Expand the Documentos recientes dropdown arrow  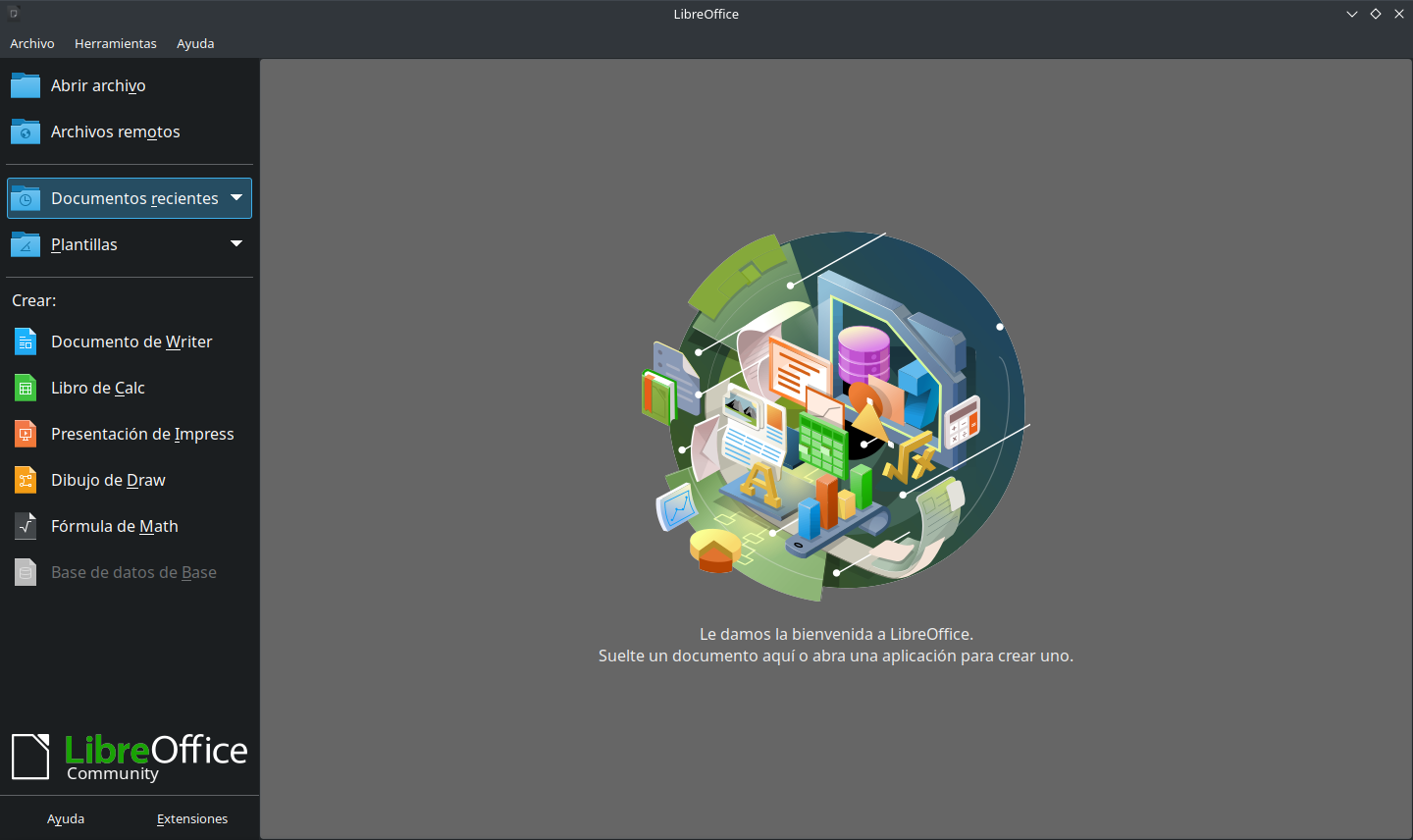tap(236, 198)
